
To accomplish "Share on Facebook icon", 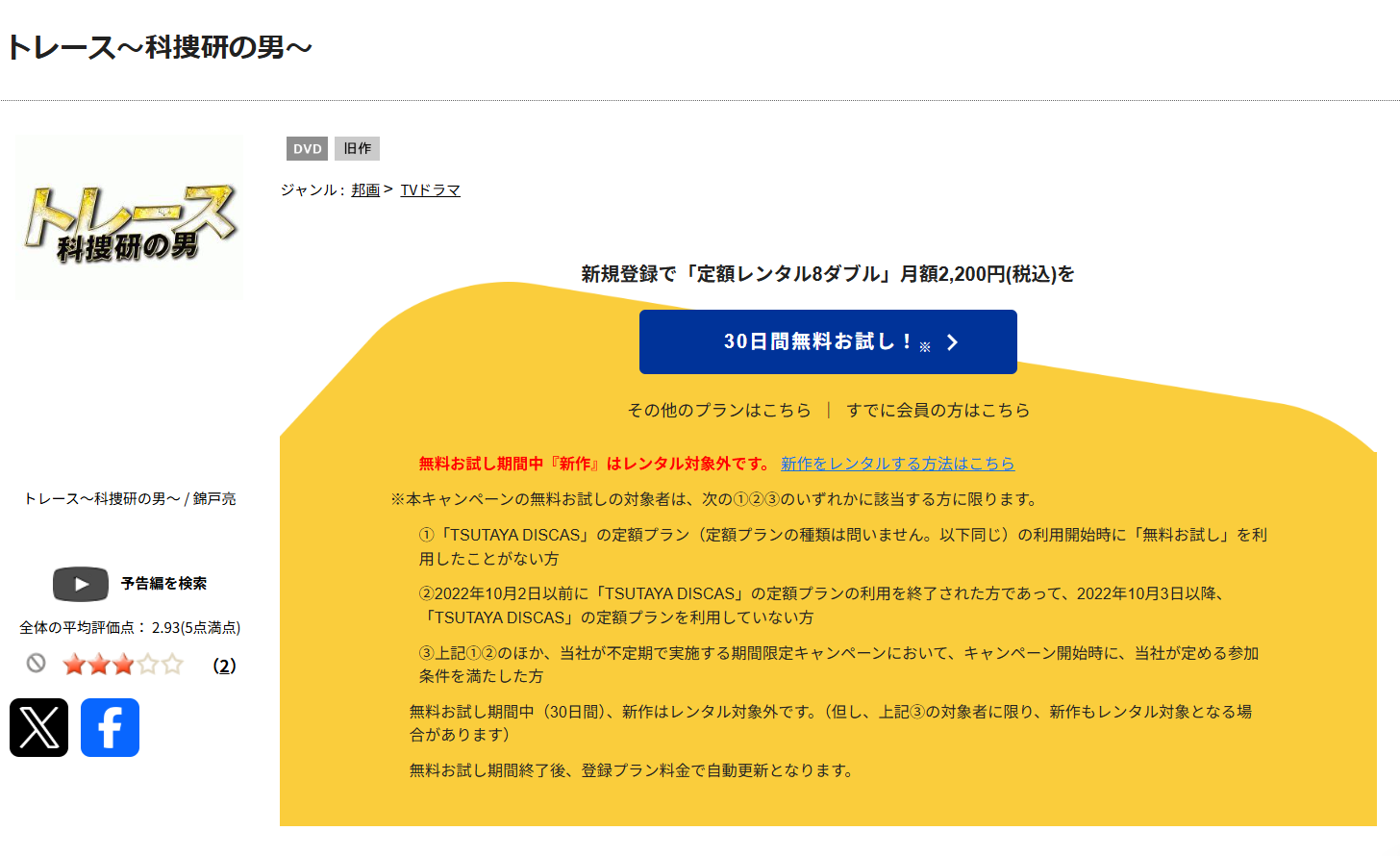I will click(110, 727).
